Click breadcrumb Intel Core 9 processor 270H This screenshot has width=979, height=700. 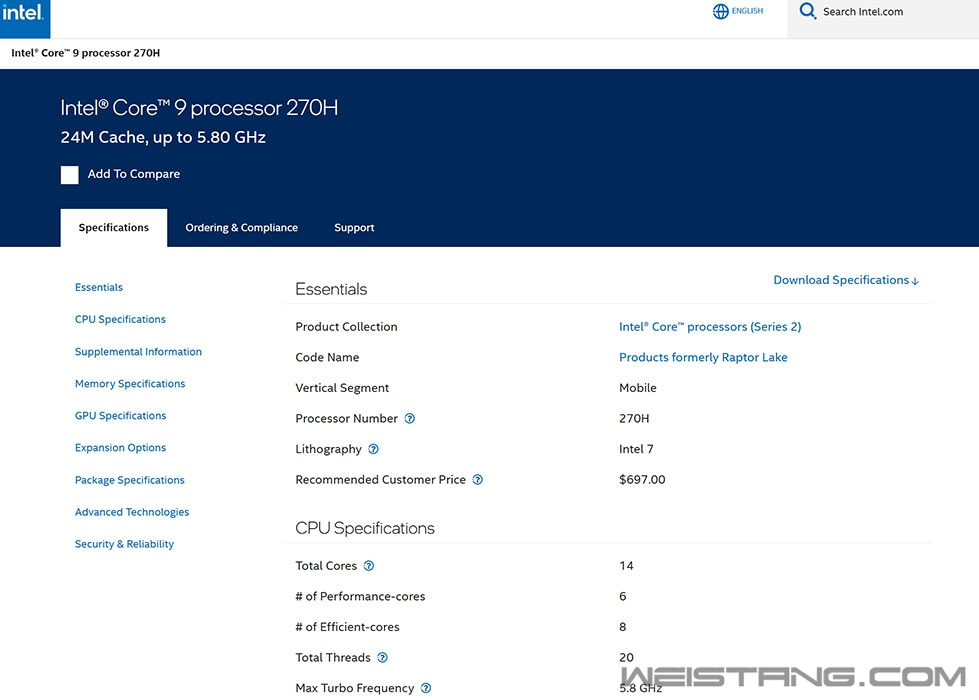pos(86,53)
